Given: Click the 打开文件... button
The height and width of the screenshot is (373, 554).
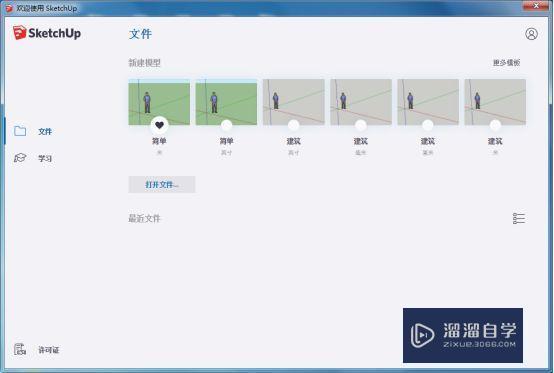Looking at the screenshot, I should tap(162, 184).
